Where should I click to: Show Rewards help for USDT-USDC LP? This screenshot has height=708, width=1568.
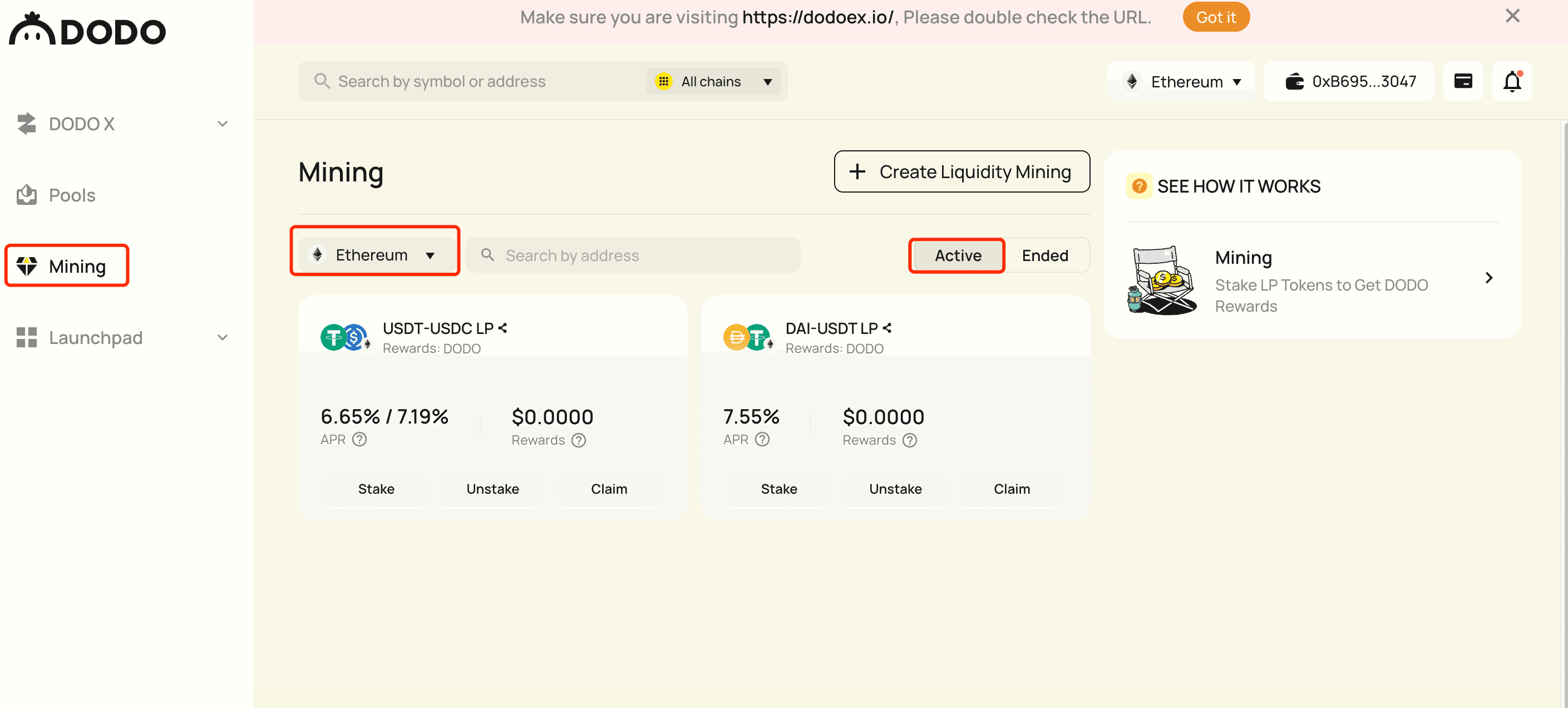click(579, 440)
